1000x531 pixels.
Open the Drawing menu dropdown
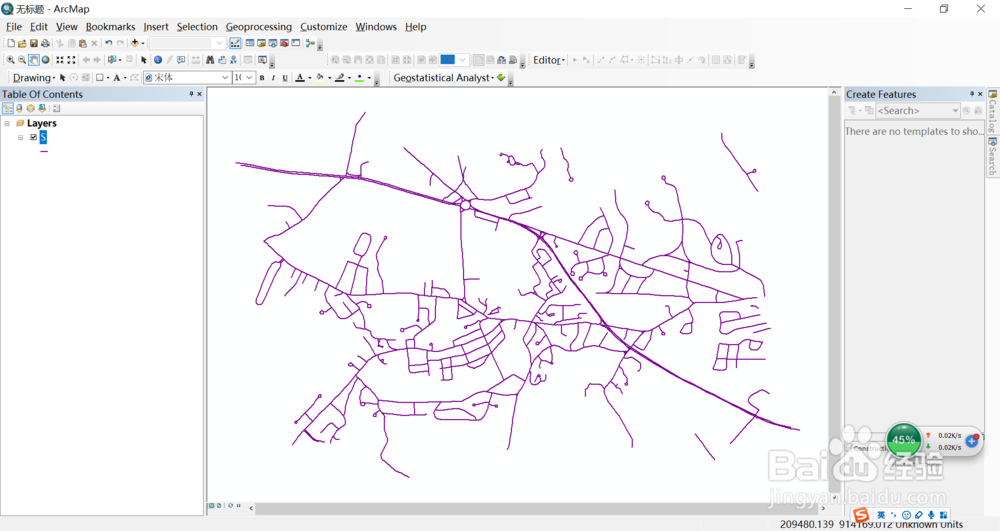(x=34, y=78)
